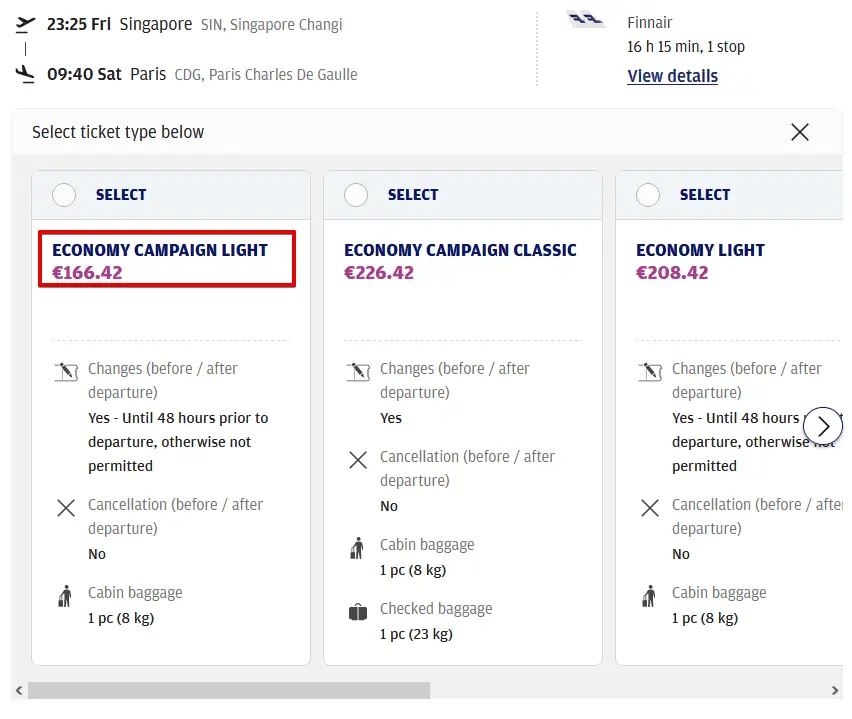Viewport: 852px width, 719px height.
Task: Click Cancellation X icon in Campaign Light
Action: (66, 508)
